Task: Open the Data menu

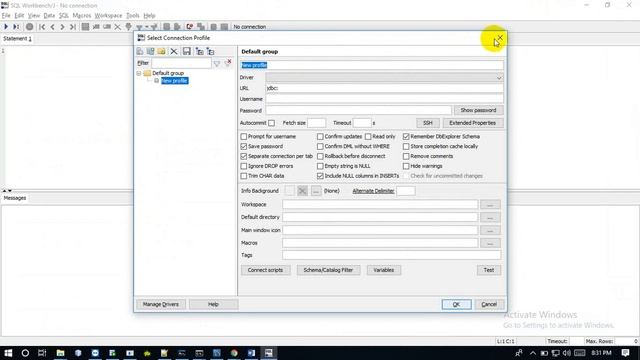Action: coord(49,16)
